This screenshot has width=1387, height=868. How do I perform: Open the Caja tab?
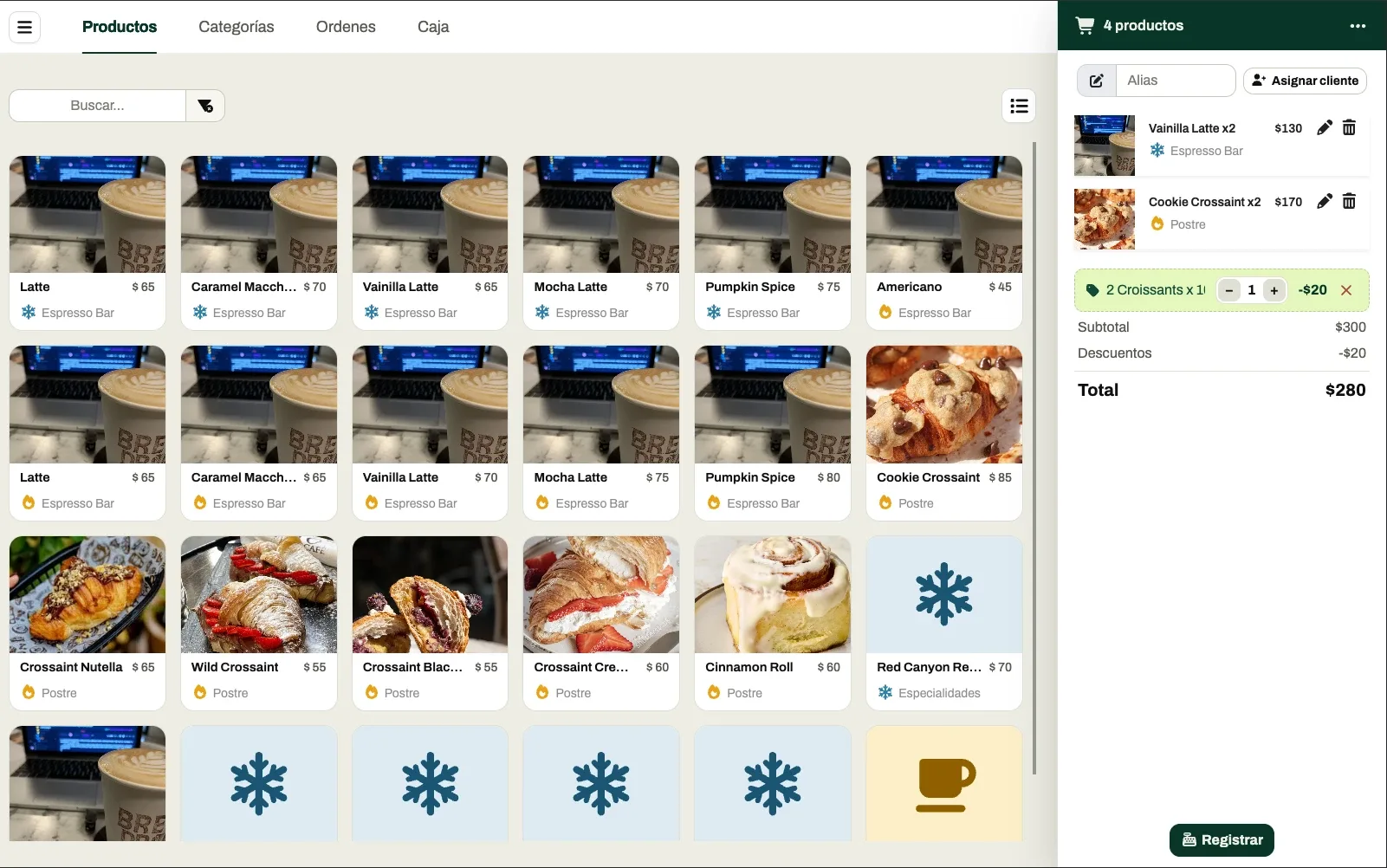coord(433,27)
